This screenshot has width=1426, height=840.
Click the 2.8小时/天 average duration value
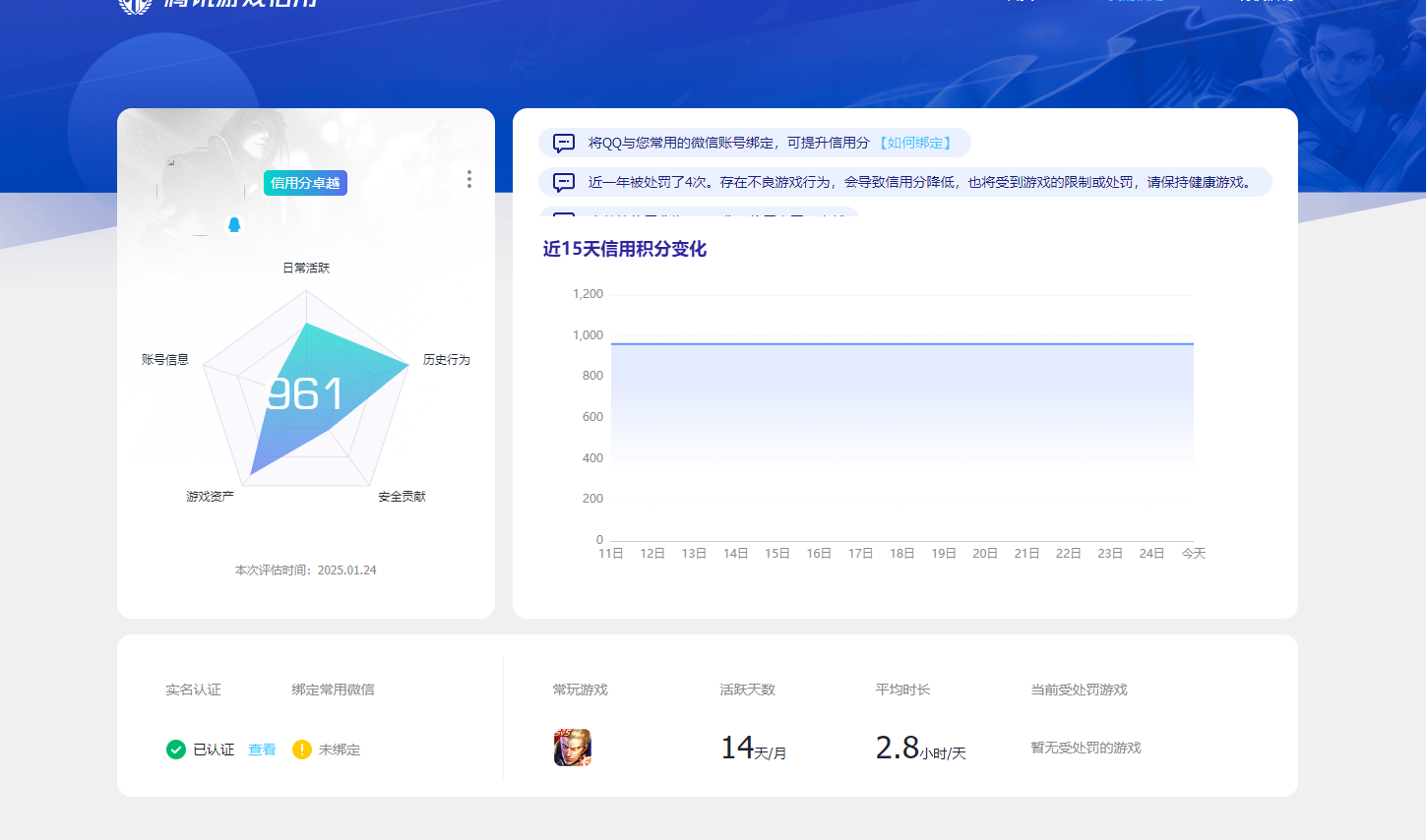click(921, 749)
